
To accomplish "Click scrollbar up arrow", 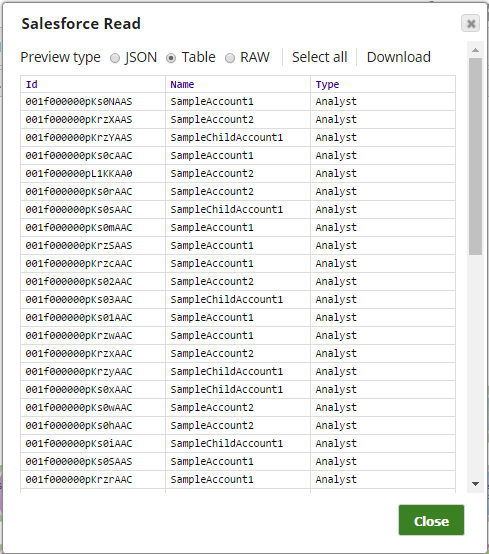I will (x=475, y=50).
